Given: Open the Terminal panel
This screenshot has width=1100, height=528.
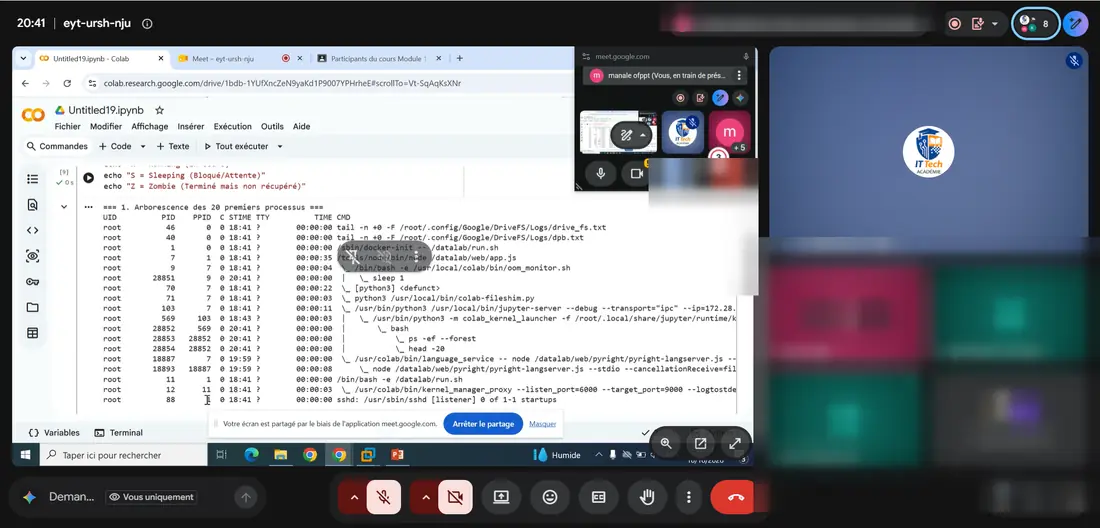Looking at the screenshot, I should [119, 433].
